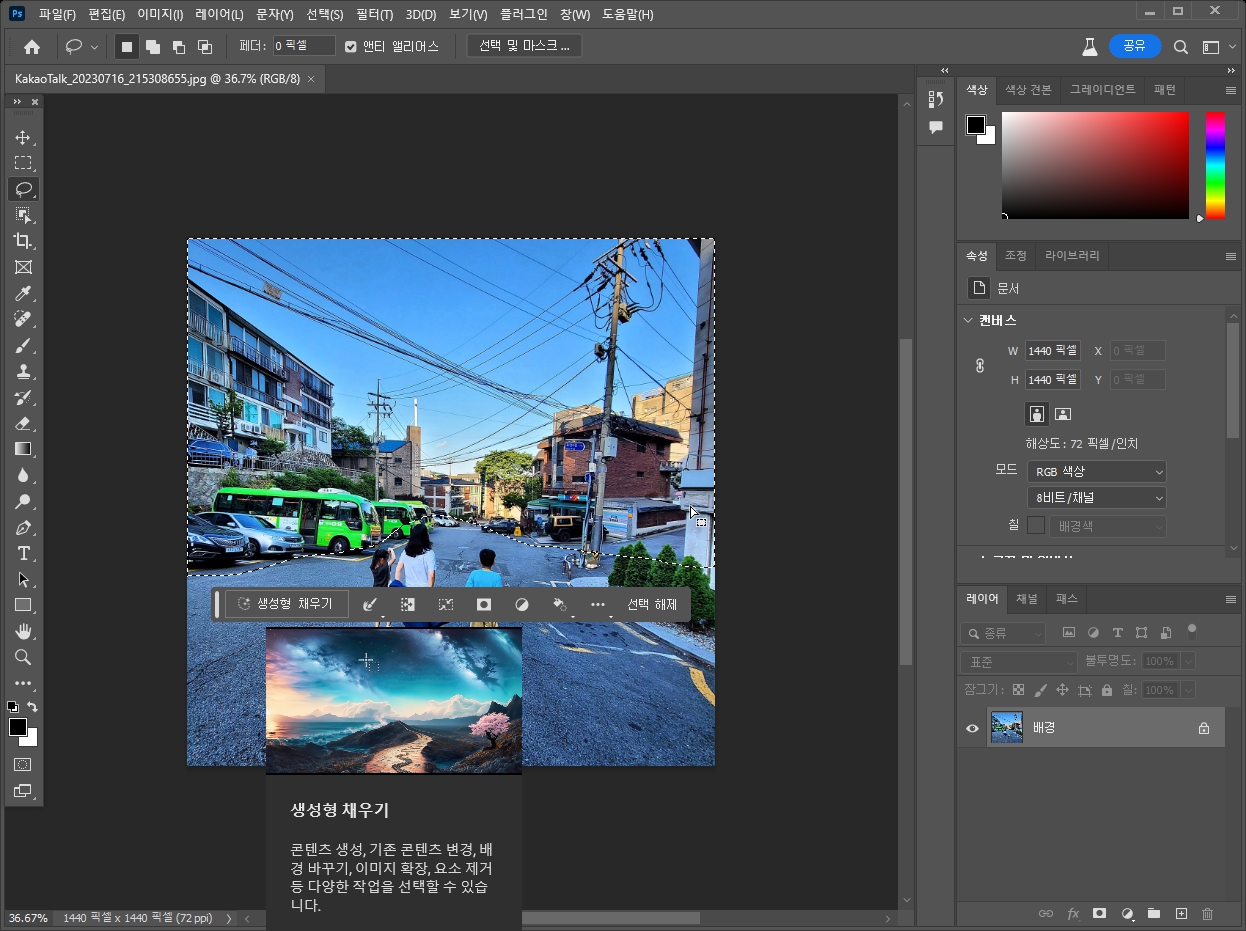
Task: Open the Layers panel menu
Action: click(x=1231, y=599)
